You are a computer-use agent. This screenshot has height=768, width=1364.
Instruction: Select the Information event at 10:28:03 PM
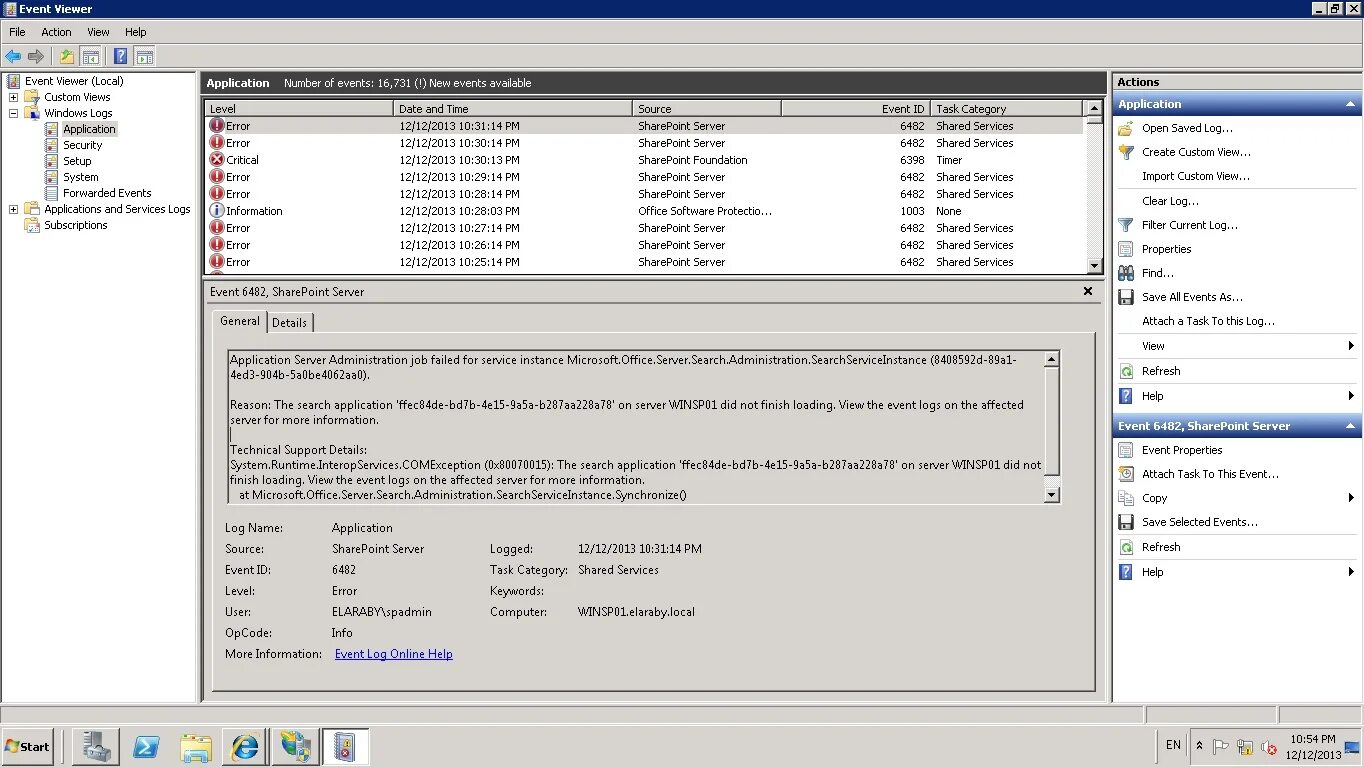click(x=644, y=211)
